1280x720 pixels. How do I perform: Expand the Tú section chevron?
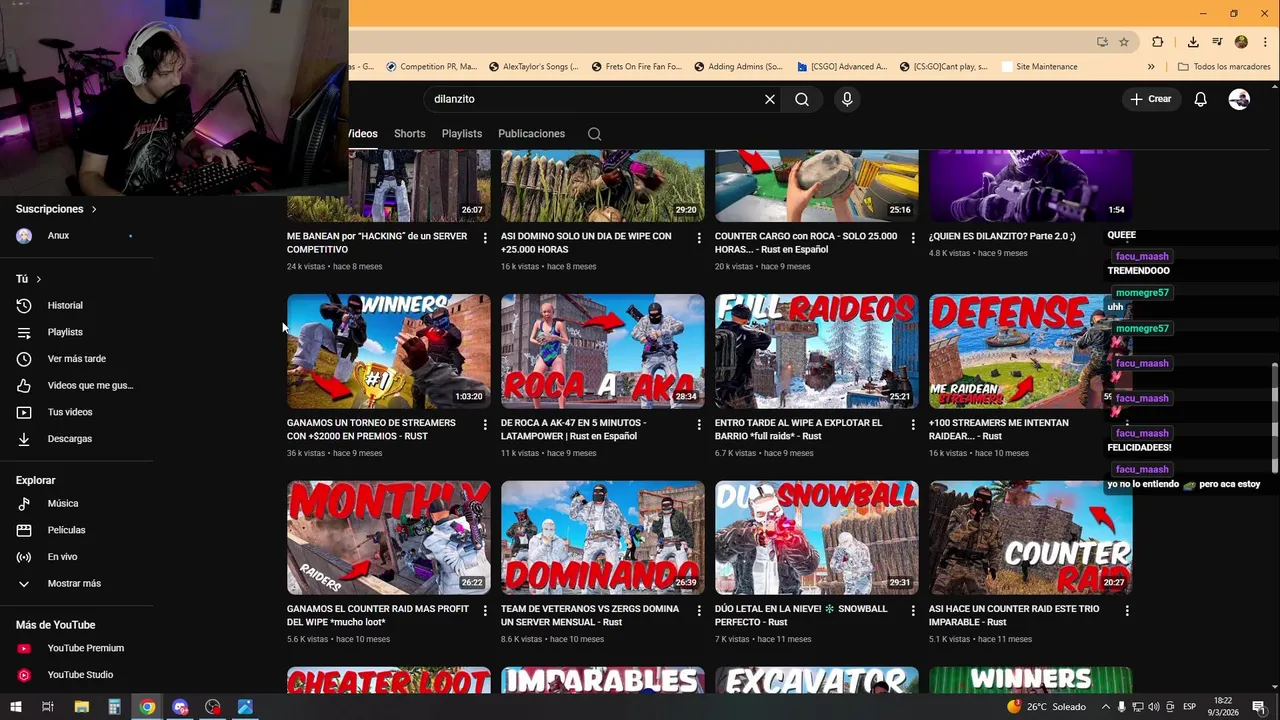(x=38, y=279)
